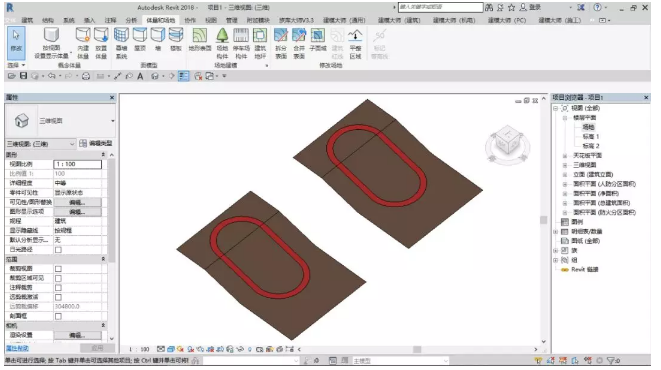Click Parking Component (停车场构件) tool
The width and height of the screenshot is (661, 370).
click(x=241, y=43)
